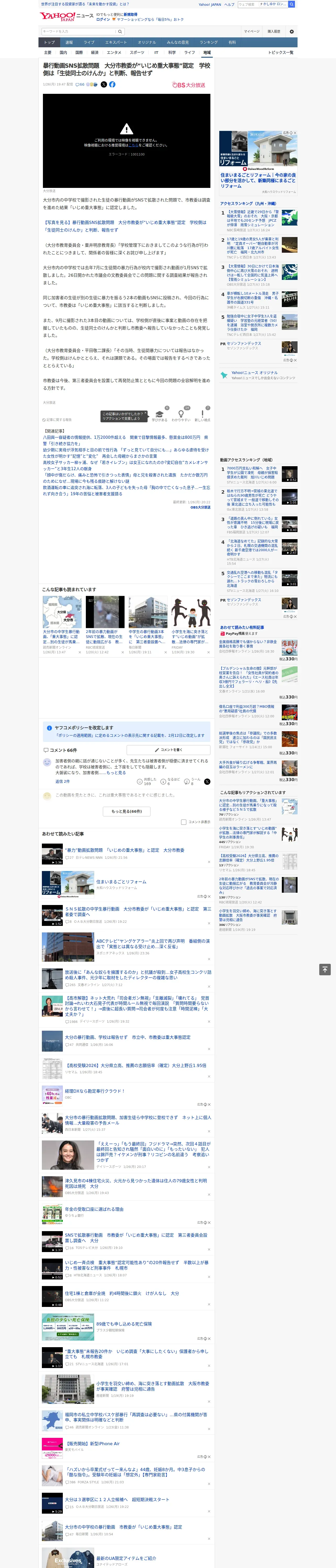Viewport: 336px width, 1568px height.
Task: Dismiss the 年金の受取口座に選ばれる理由 ad
Action: click(209, 1222)
